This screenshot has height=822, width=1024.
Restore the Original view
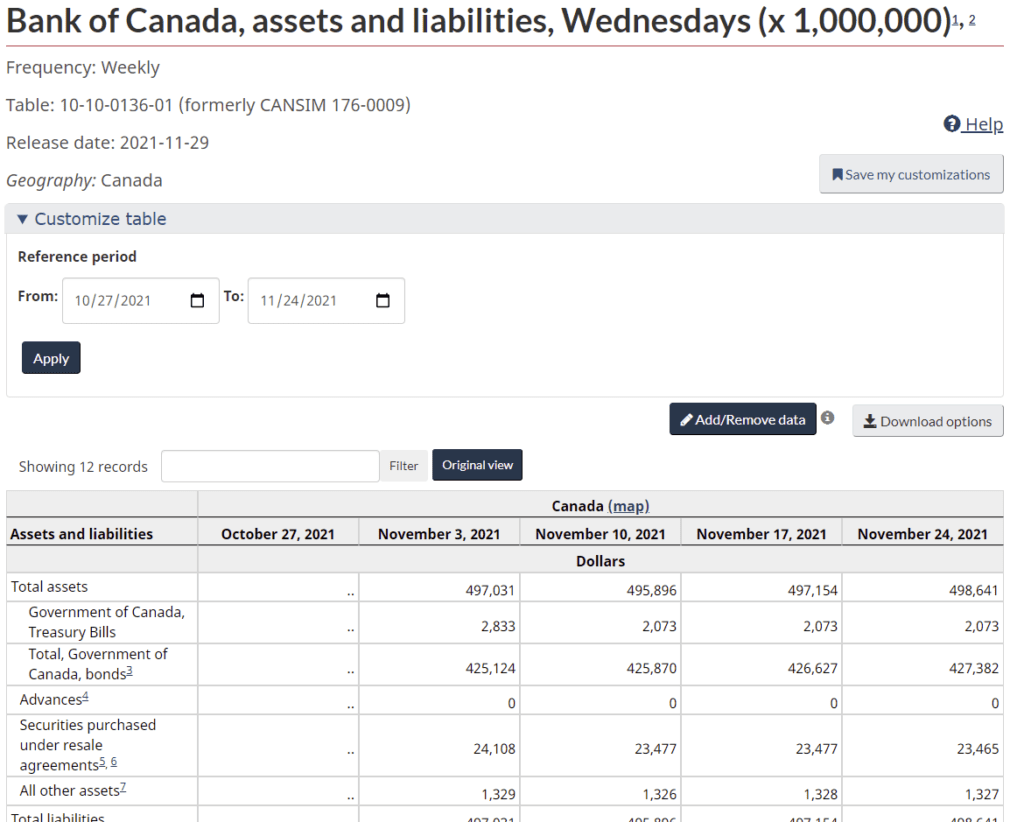[477, 465]
